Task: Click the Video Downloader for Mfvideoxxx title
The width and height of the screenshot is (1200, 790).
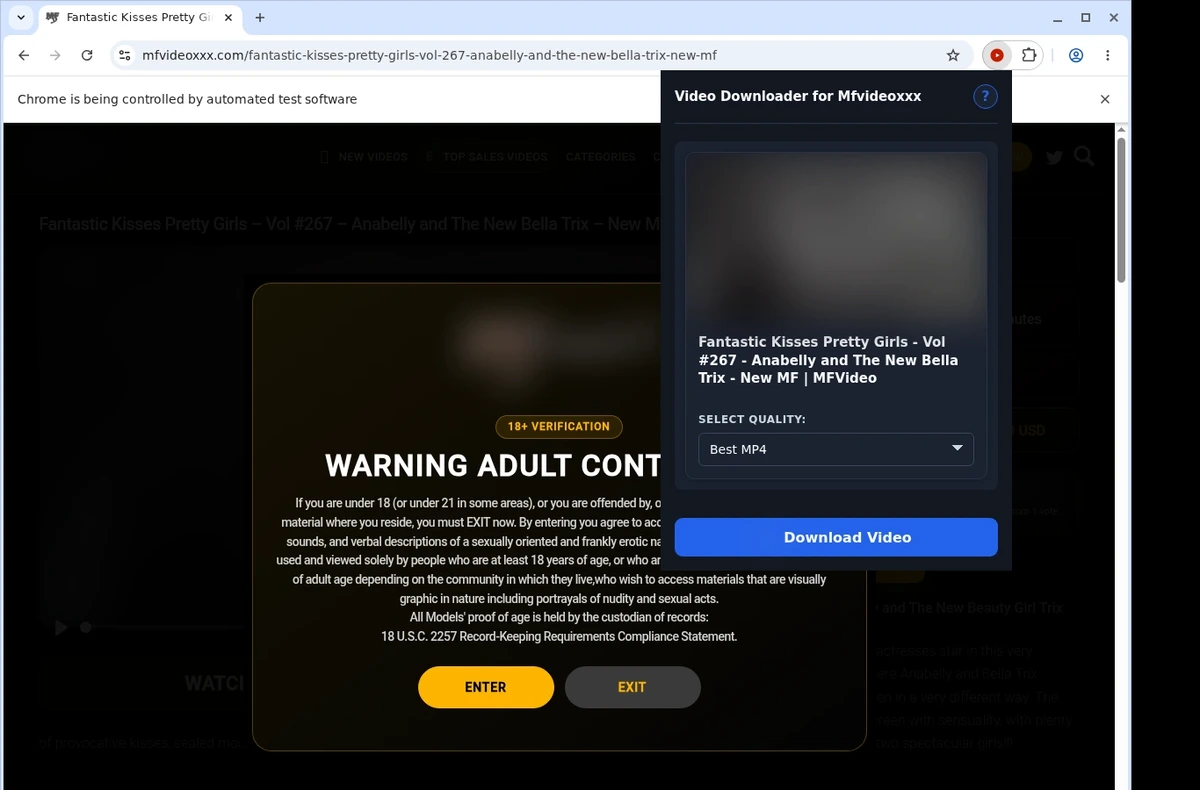Action: click(798, 96)
